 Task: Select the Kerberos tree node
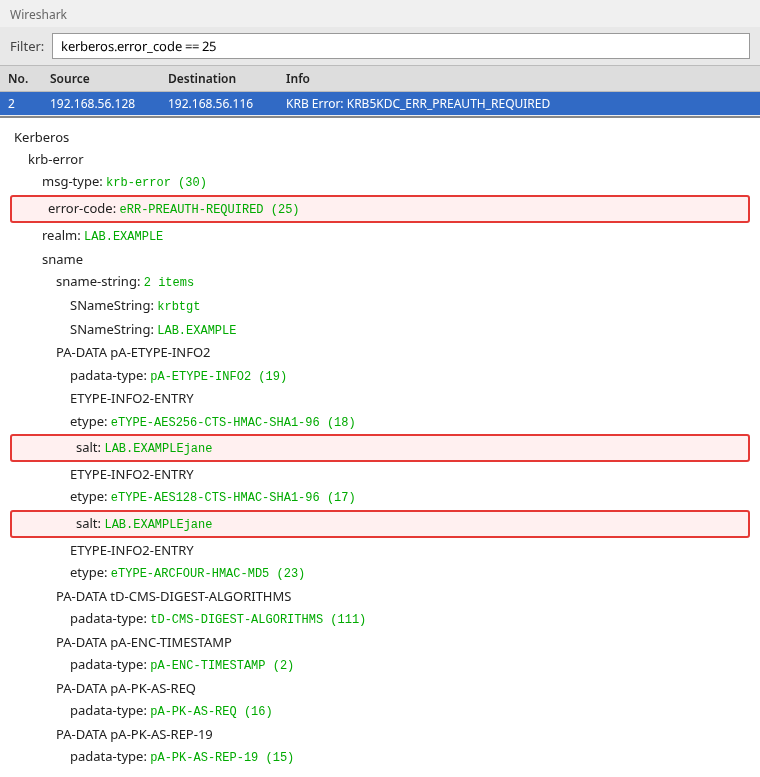pyautogui.click(x=42, y=137)
